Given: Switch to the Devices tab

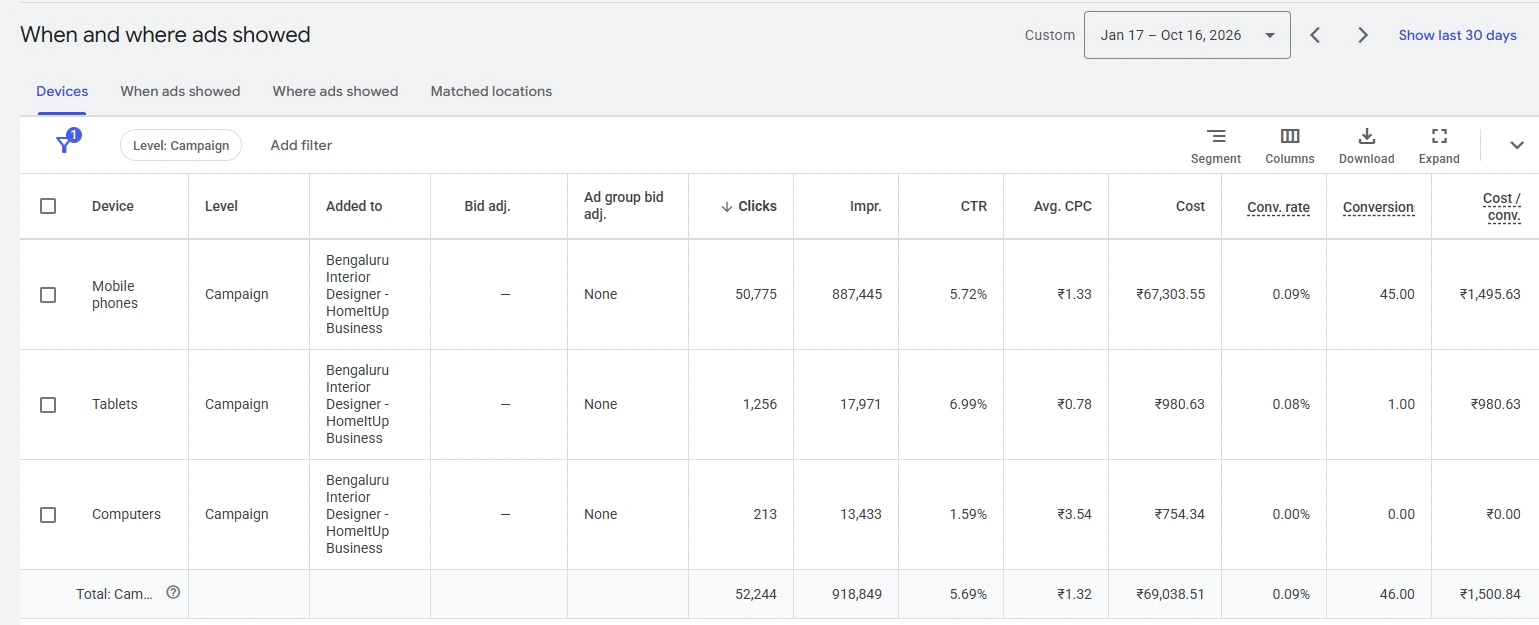Looking at the screenshot, I should pyautogui.click(x=62, y=91).
